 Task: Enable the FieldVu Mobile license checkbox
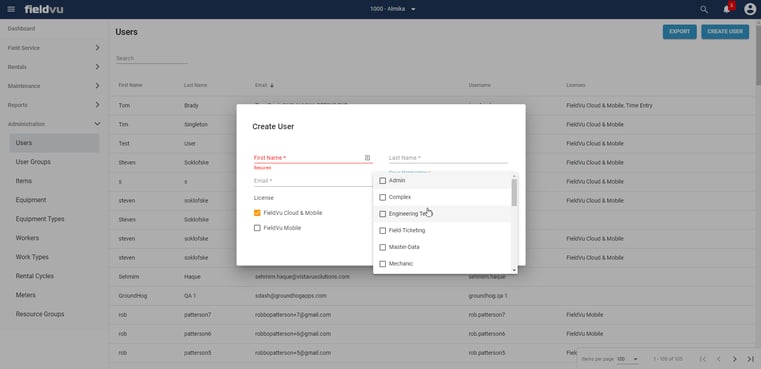pyautogui.click(x=257, y=228)
